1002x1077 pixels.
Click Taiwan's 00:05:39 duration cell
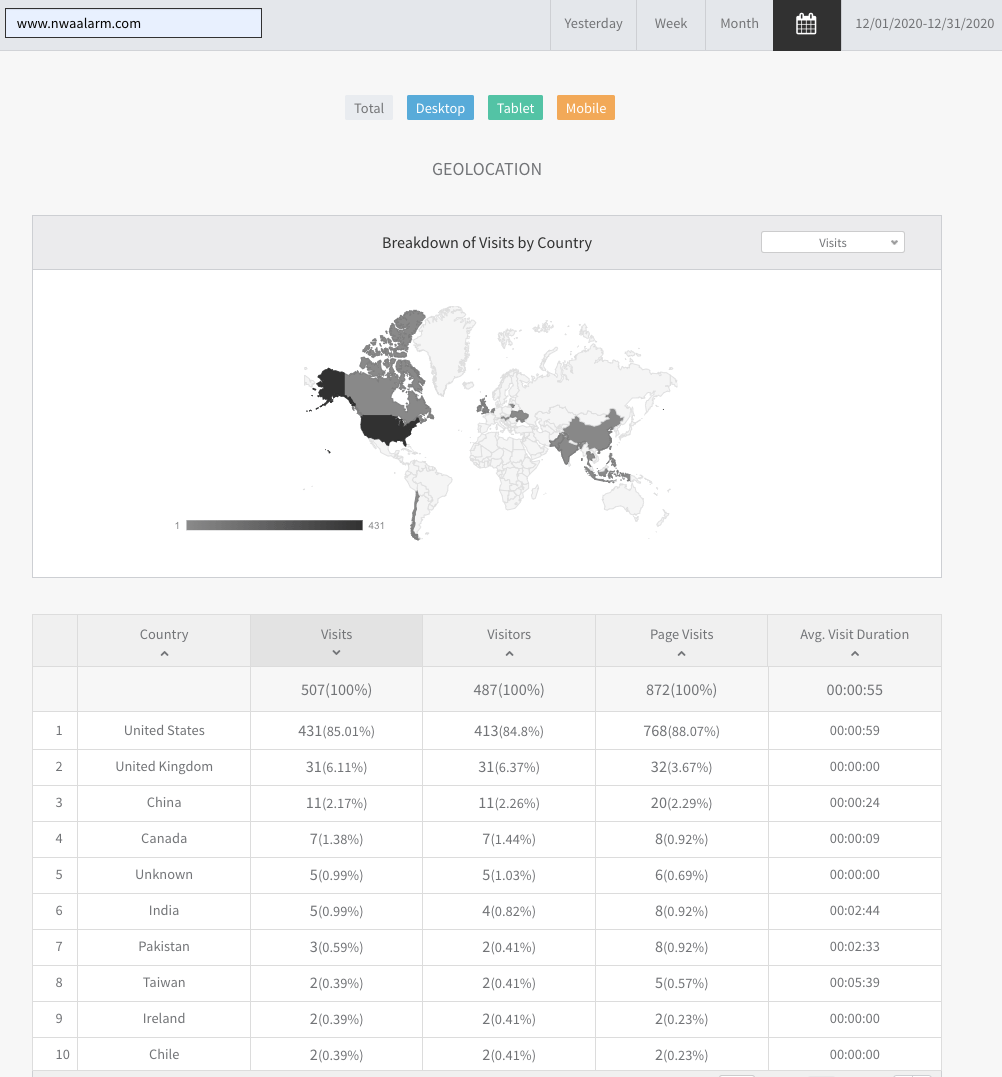point(854,982)
